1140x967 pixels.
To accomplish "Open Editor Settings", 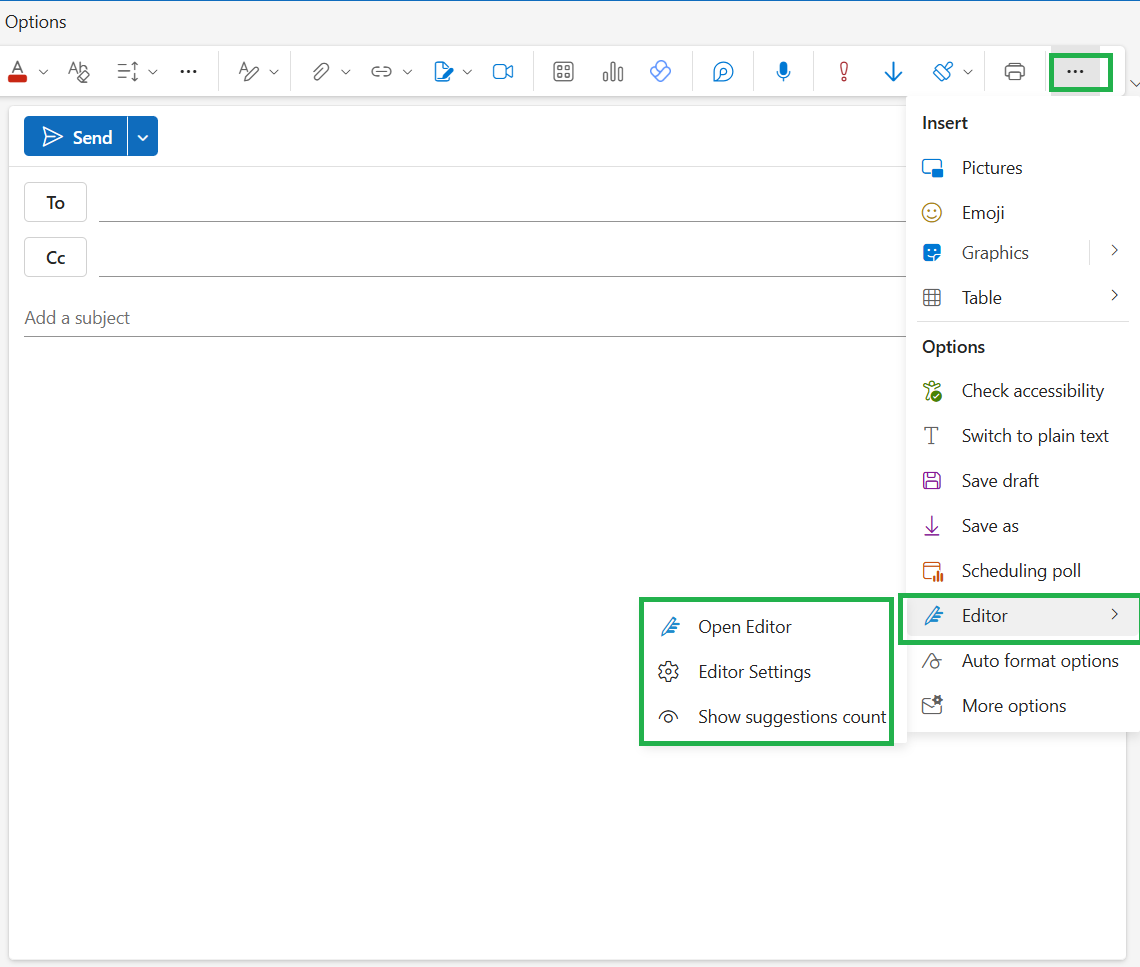I will (766, 673).
